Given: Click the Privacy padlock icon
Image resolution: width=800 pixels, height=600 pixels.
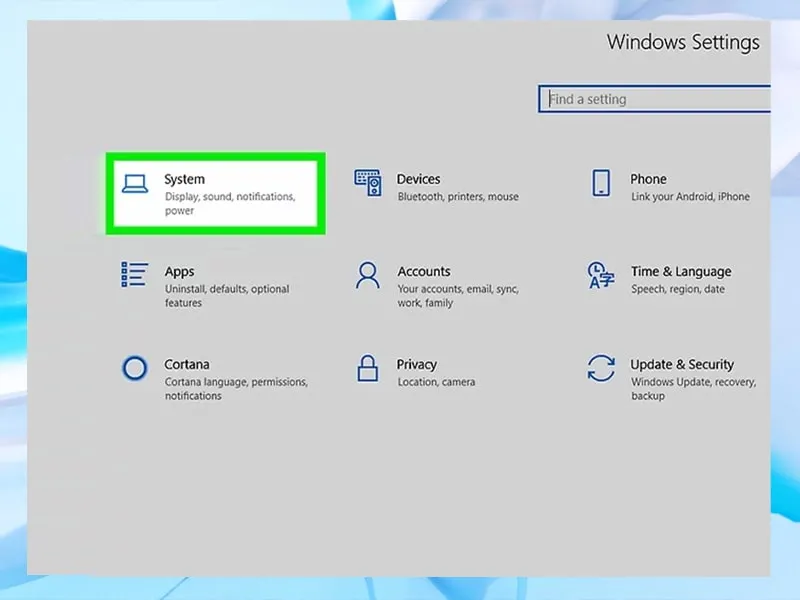Looking at the screenshot, I should pyautogui.click(x=368, y=368).
